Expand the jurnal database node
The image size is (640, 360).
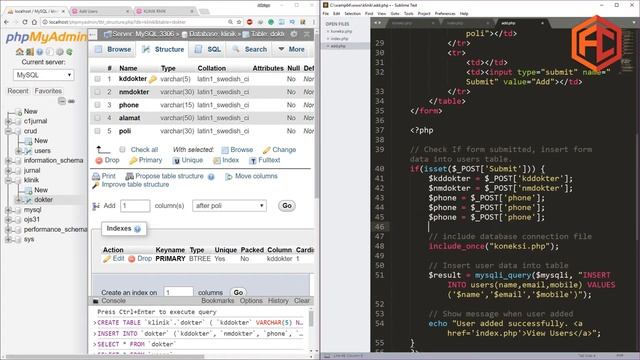coord(9,170)
